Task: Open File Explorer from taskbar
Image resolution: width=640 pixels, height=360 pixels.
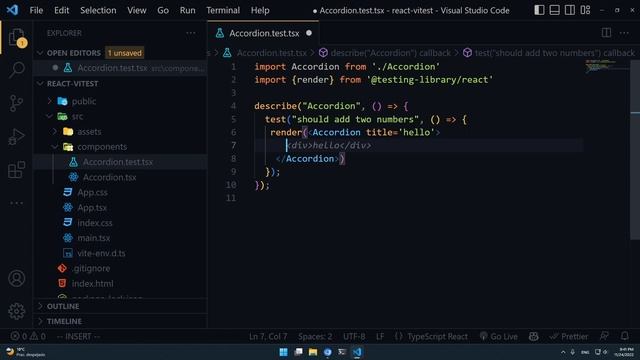Action: click(x=313, y=352)
